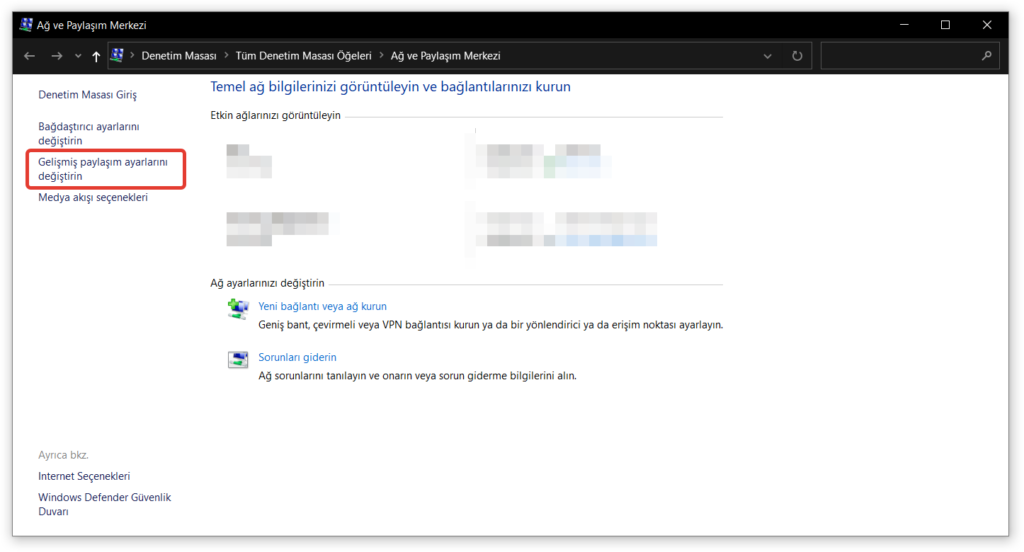
Task: Open Medya akışı seçenekleri
Action: pyautogui.click(x=93, y=197)
